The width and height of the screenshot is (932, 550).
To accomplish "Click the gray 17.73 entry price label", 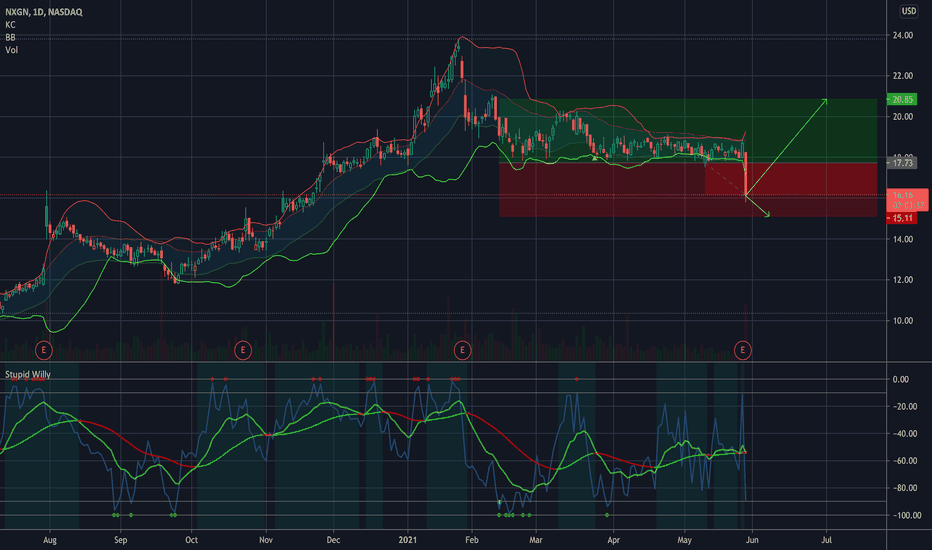I will point(902,162).
